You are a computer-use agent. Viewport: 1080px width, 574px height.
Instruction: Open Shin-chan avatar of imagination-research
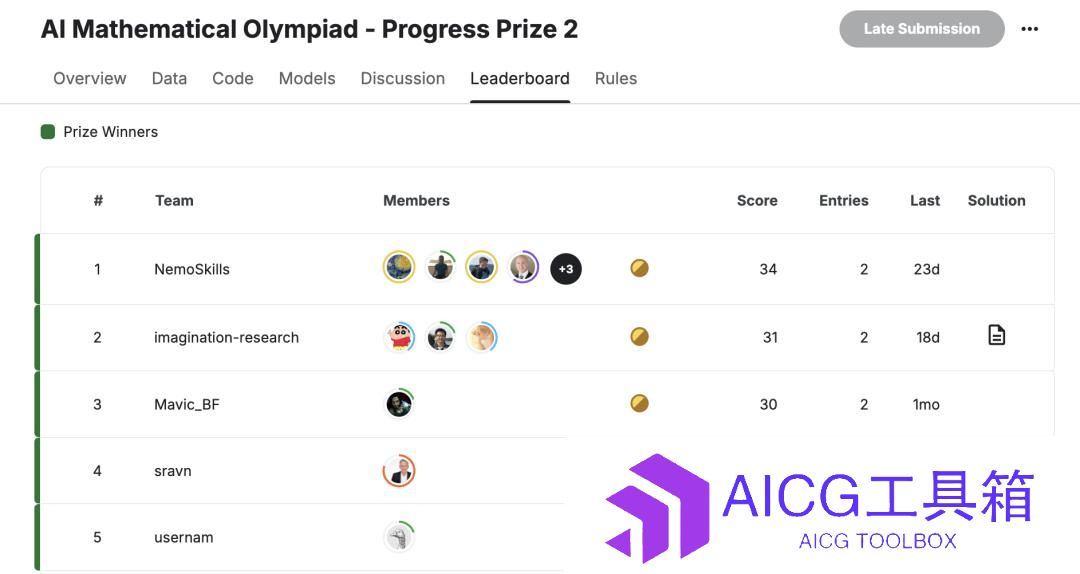point(399,337)
